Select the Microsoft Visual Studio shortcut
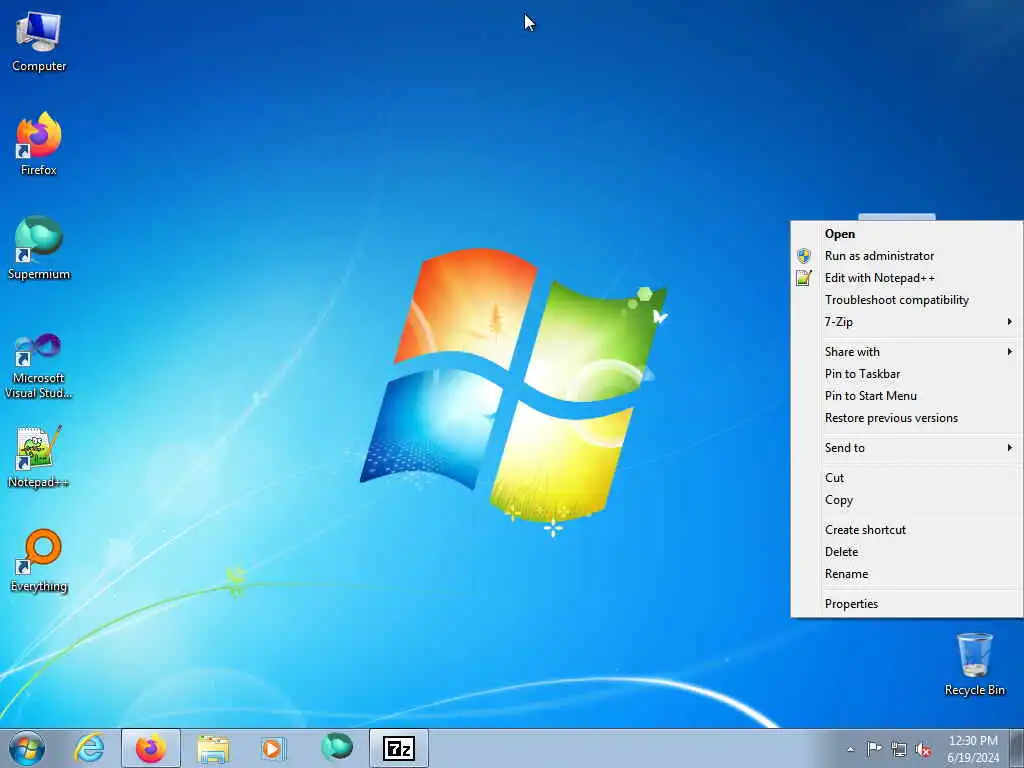This screenshot has width=1024, height=768. [39, 366]
